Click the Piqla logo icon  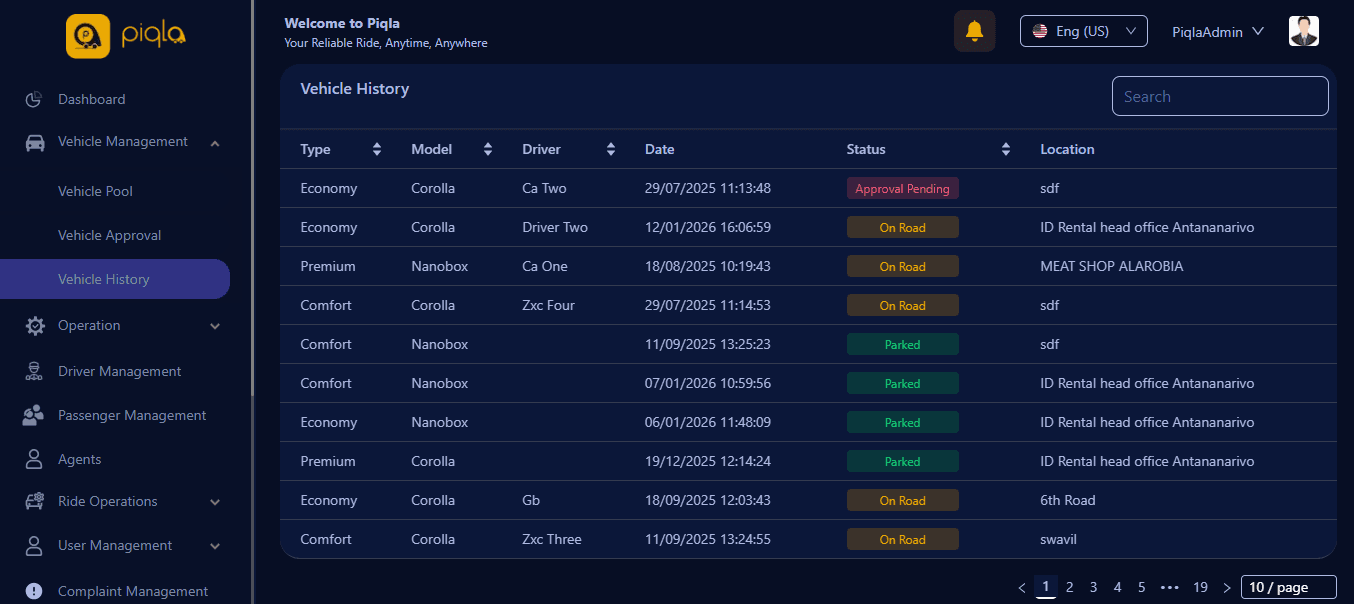pos(88,36)
